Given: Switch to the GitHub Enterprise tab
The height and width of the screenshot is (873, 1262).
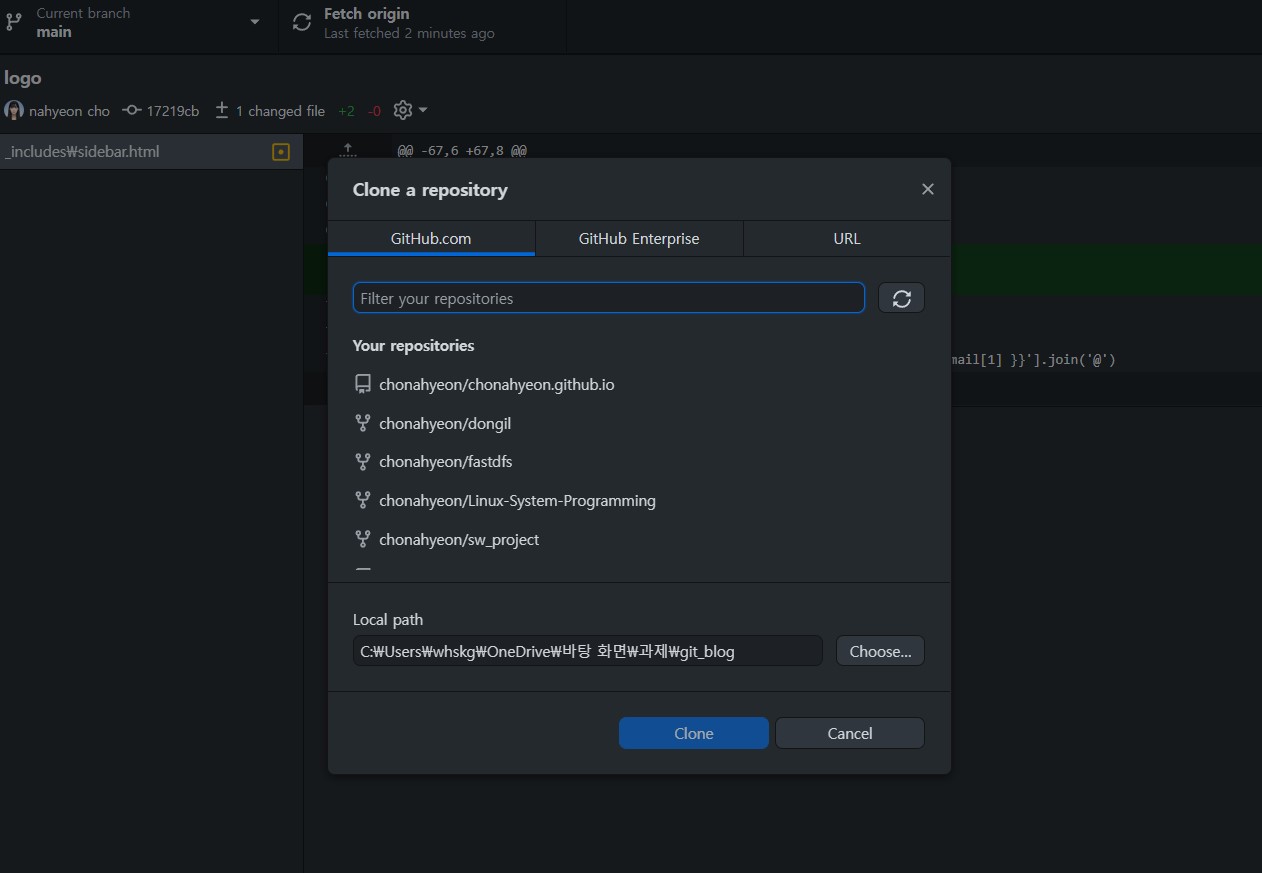Looking at the screenshot, I should click(638, 238).
